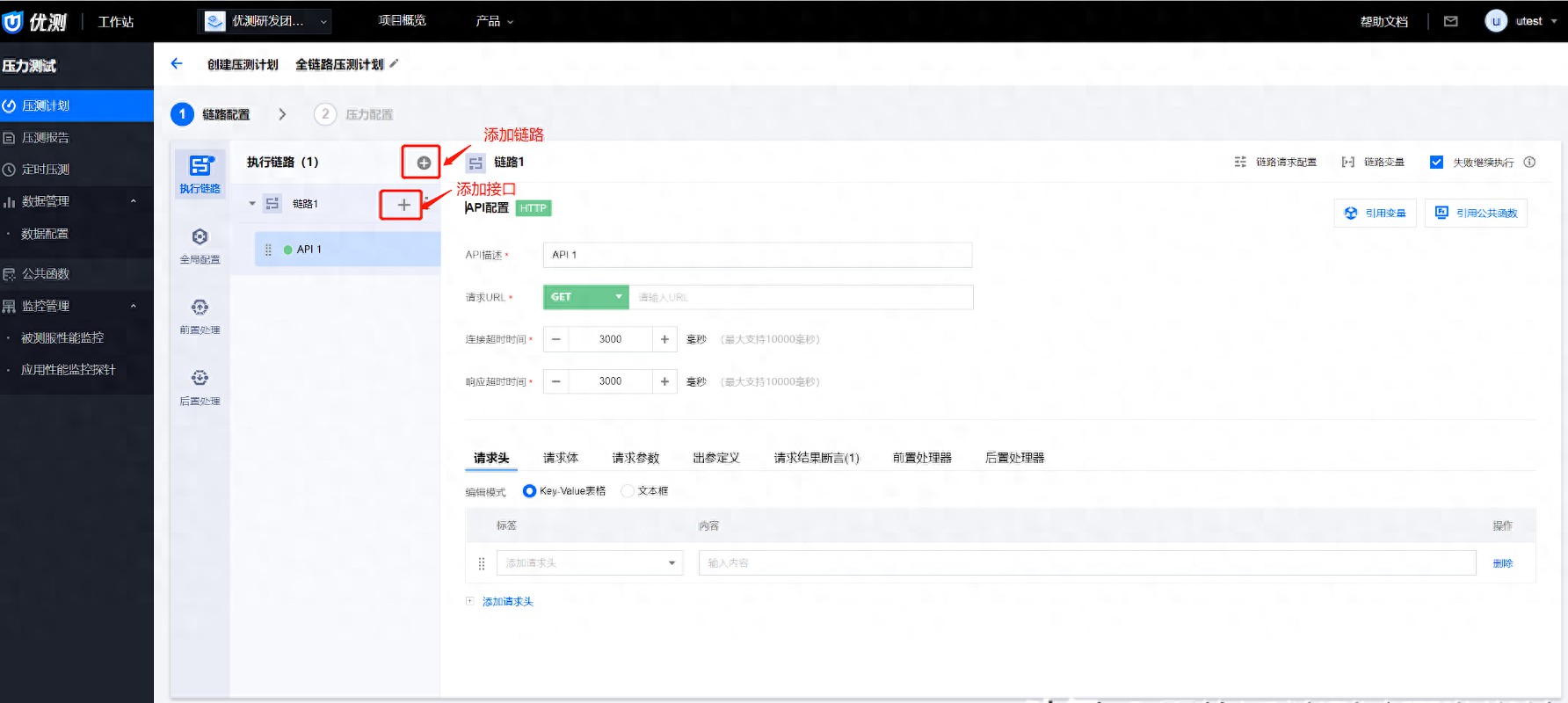Decrease 响应超时时间 with minus button
Screen dimensions: 1568x703
556,381
